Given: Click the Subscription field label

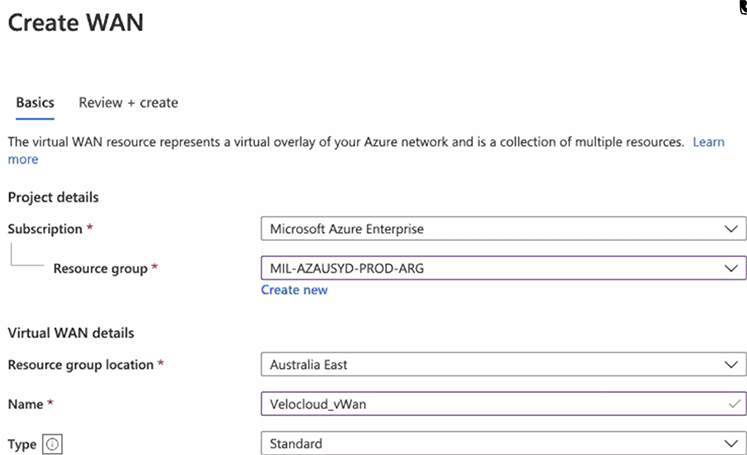Looking at the screenshot, I should click(x=45, y=229).
